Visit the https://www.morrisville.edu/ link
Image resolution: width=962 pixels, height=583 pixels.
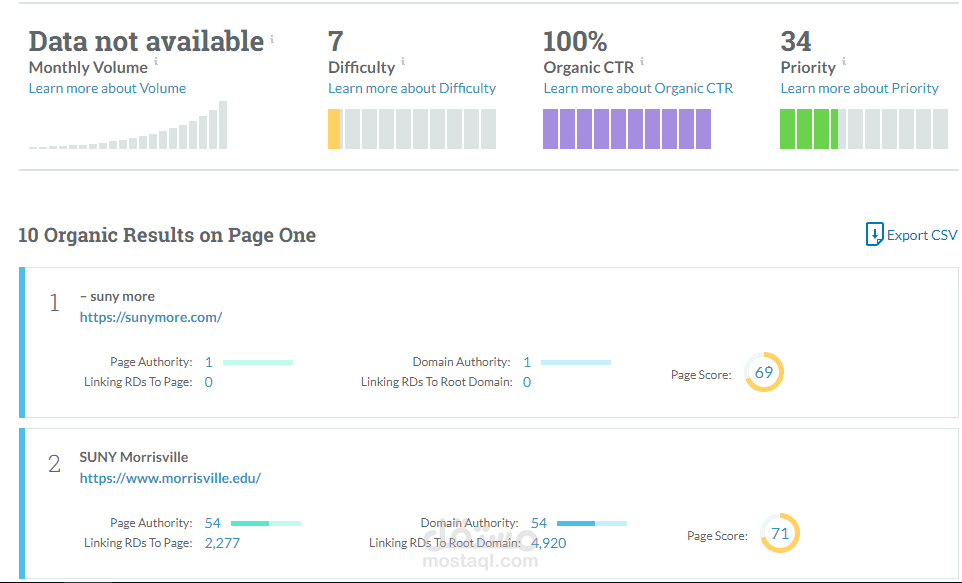coord(170,478)
